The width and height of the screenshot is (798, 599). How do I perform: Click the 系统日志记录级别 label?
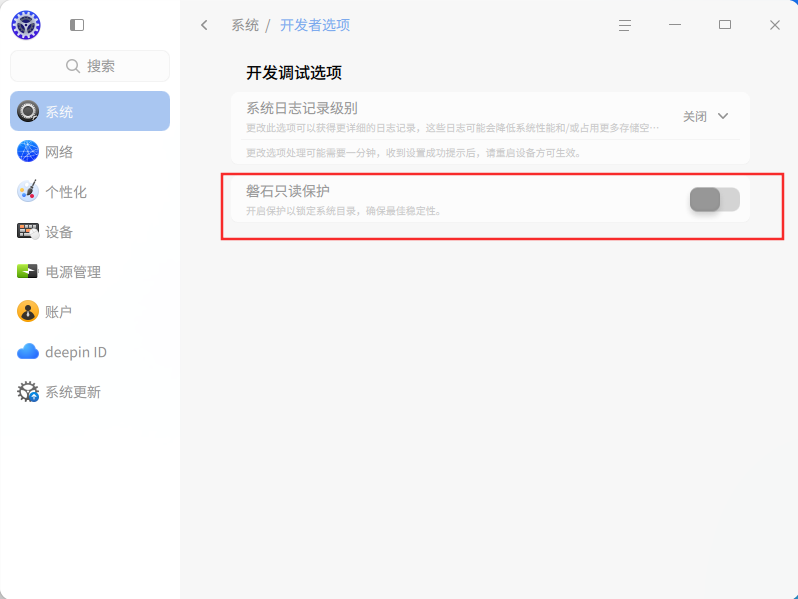pos(302,108)
